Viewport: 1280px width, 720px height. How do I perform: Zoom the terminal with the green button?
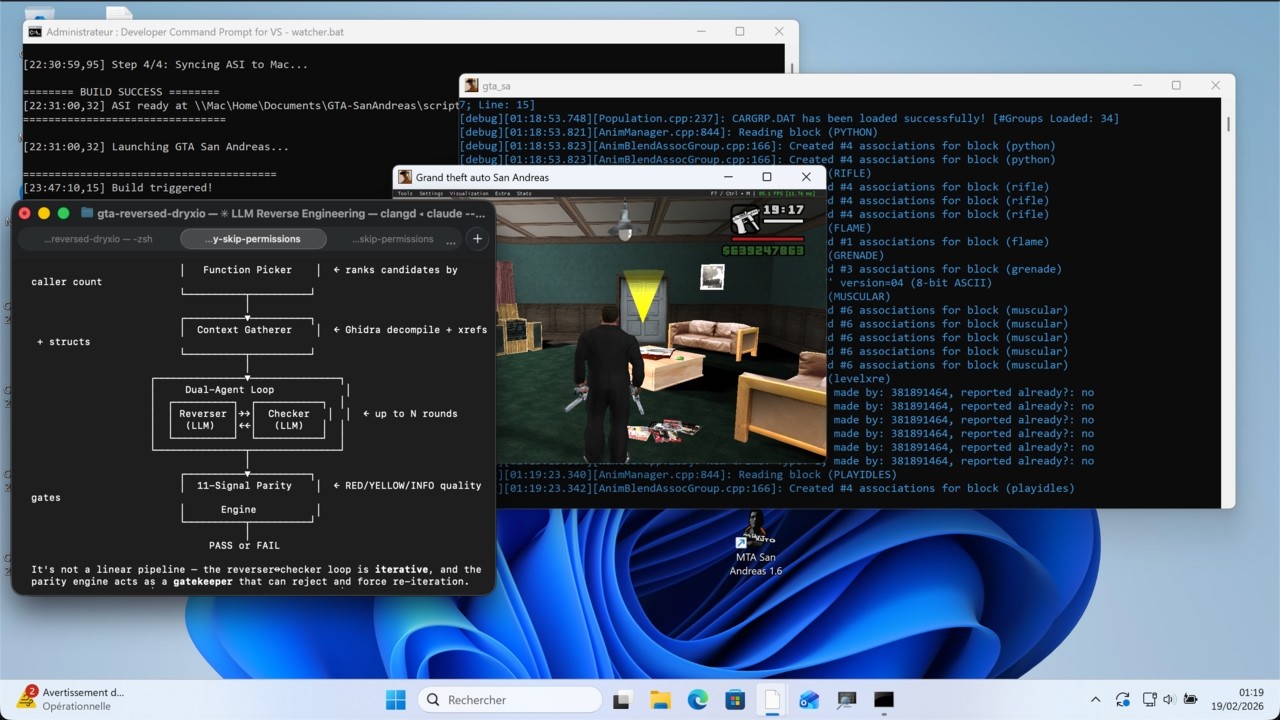pos(63,213)
